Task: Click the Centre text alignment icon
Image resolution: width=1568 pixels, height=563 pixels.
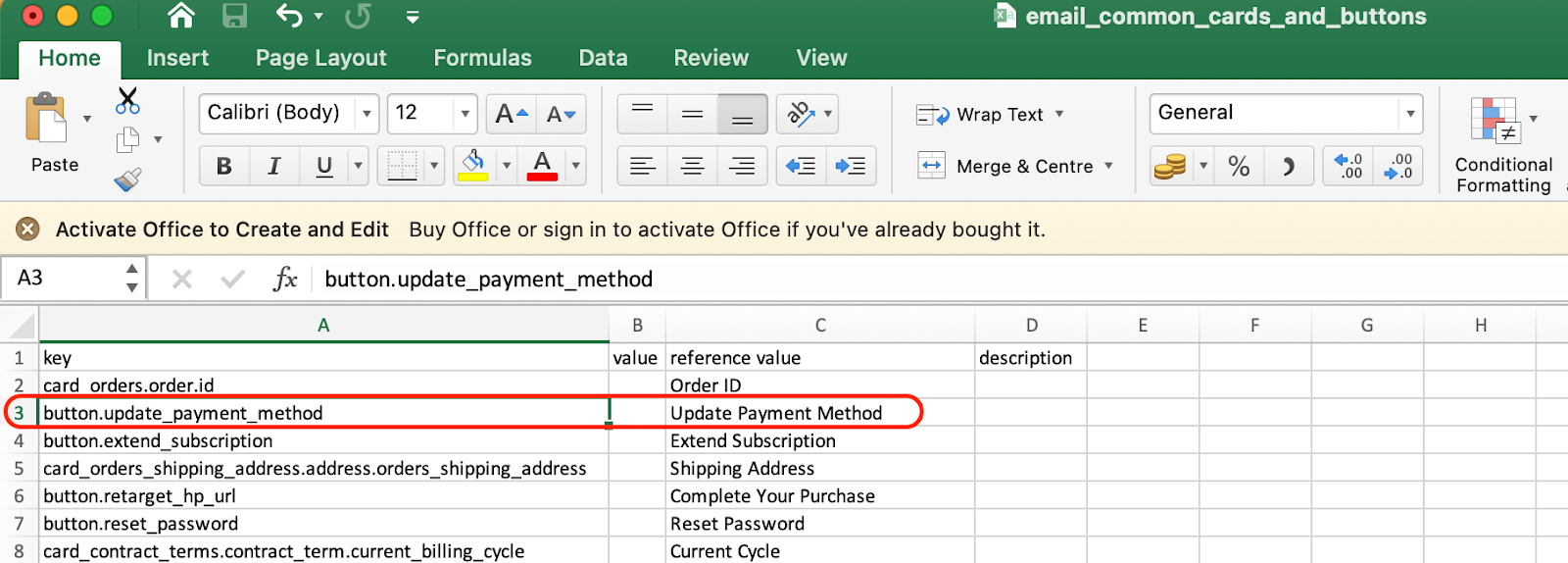Action: point(692,166)
